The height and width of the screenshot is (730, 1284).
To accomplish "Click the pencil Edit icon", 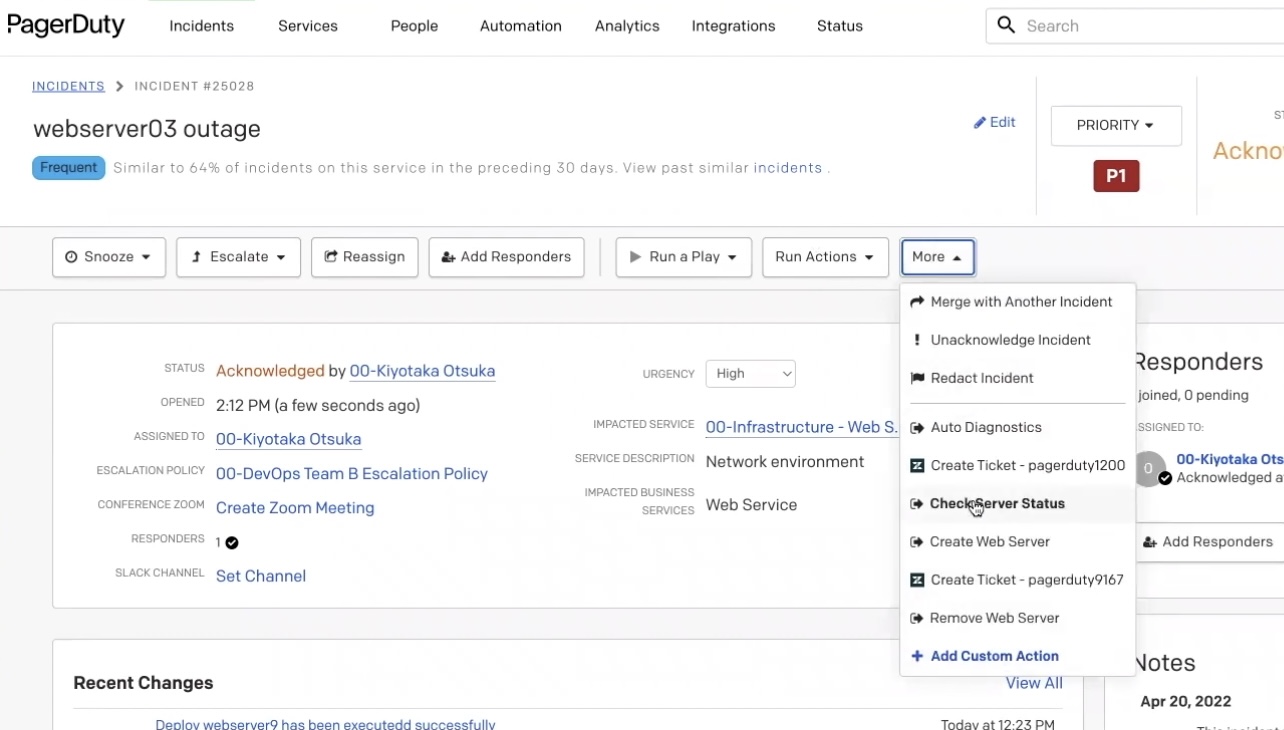I will (x=979, y=123).
